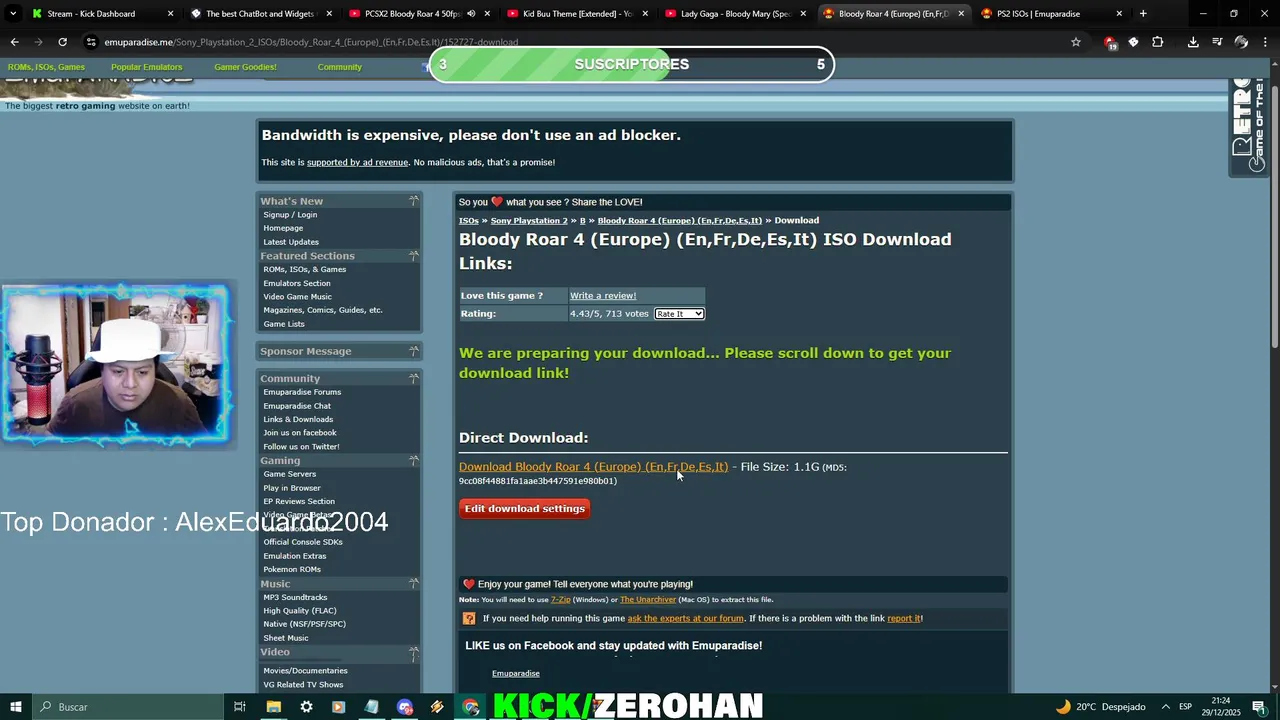This screenshot has width=1280, height=720.
Task: Click the browser address bar URL
Action: pos(311,42)
